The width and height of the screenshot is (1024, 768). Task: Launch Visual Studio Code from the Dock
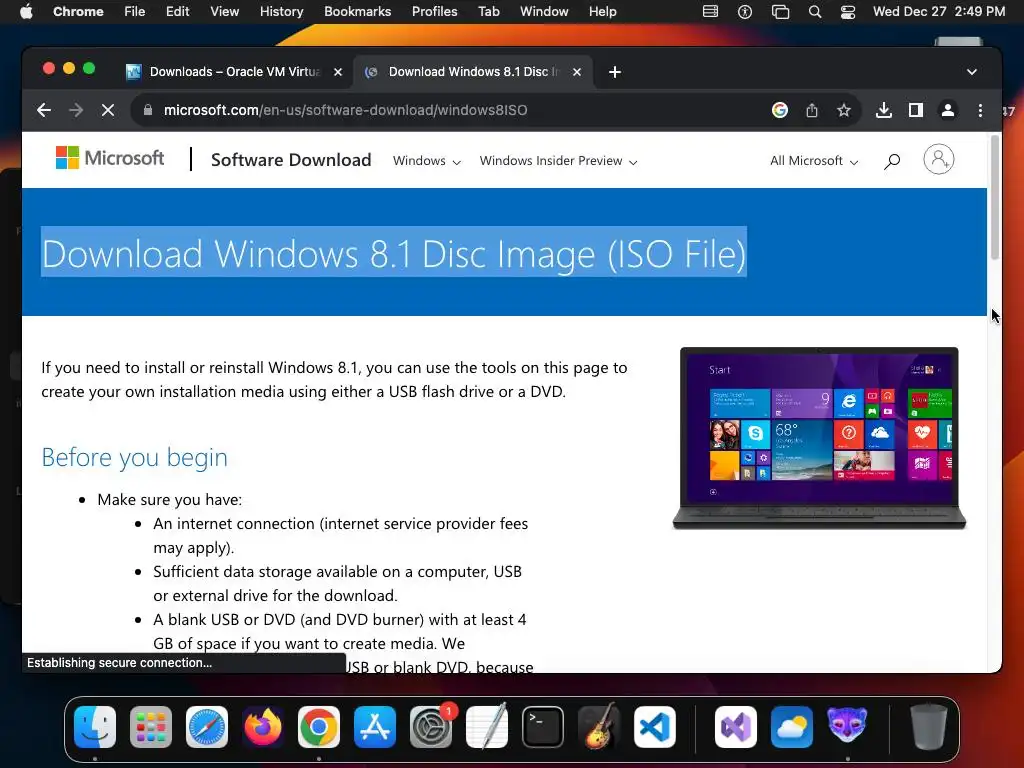point(655,726)
